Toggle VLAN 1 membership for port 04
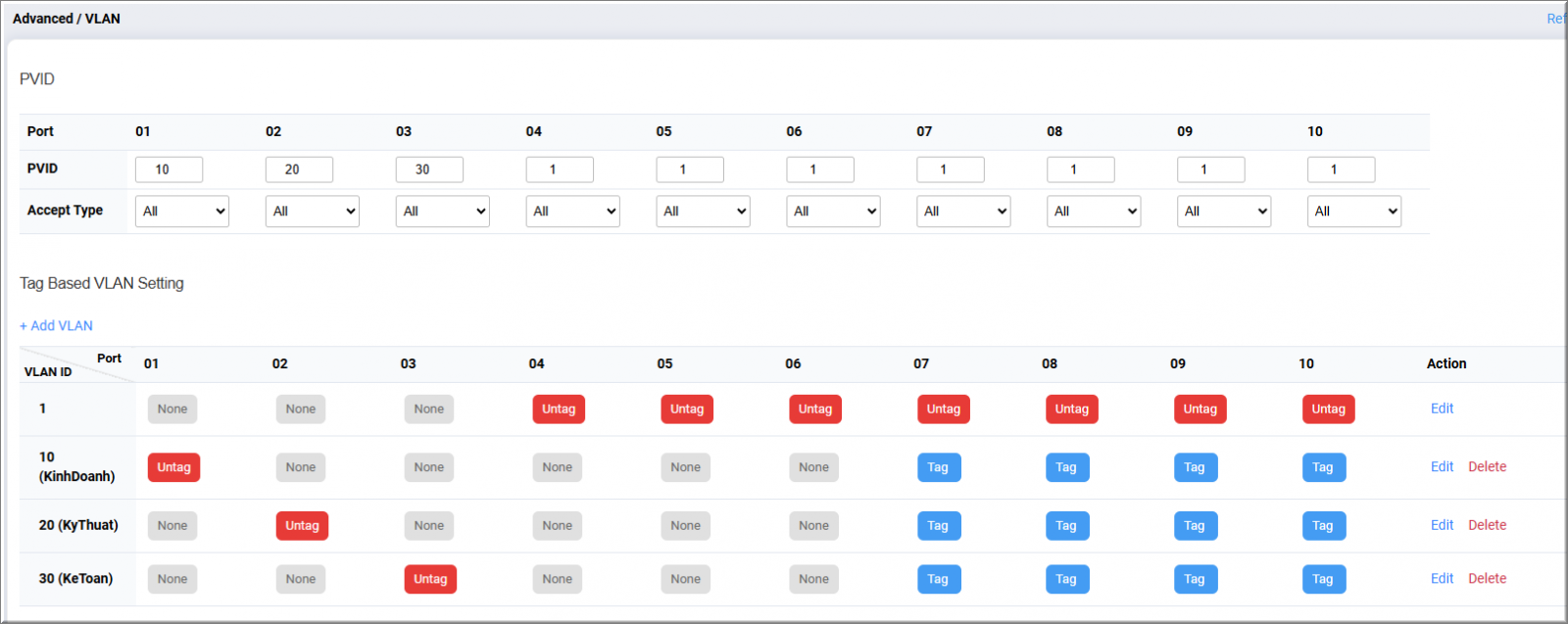Screen dimensions: 1568x624 pos(558,409)
